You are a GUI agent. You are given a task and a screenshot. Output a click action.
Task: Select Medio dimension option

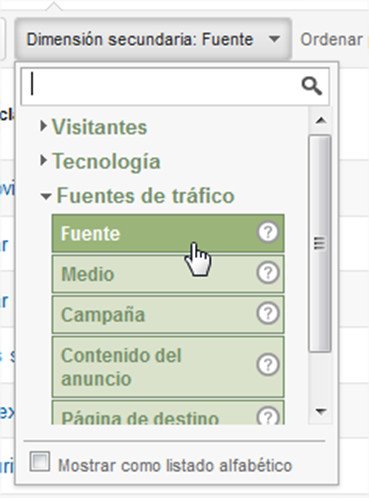point(168,274)
